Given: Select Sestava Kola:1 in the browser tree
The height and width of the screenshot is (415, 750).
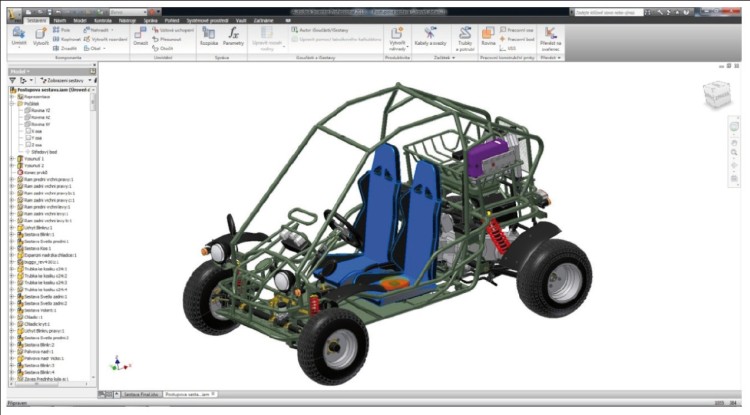Looking at the screenshot, I should tap(37, 247).
